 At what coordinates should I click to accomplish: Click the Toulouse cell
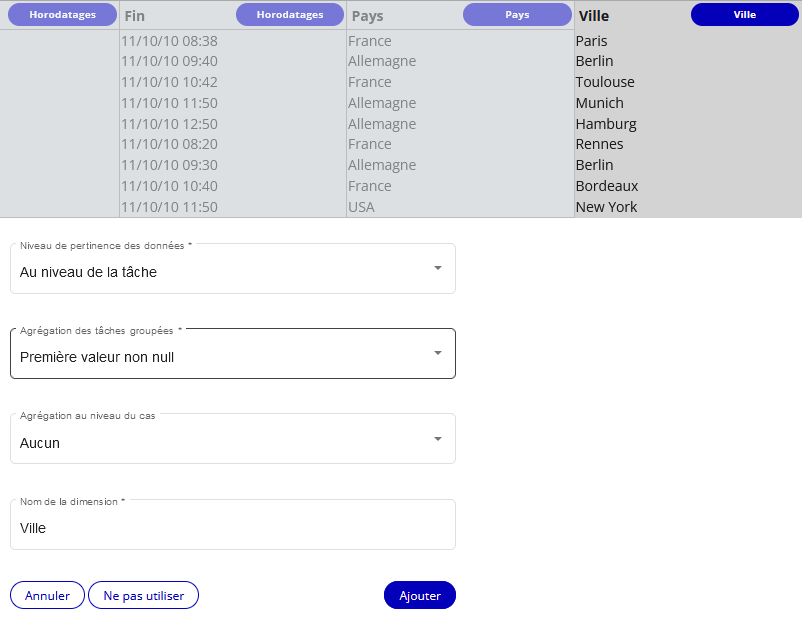(604, 82)
